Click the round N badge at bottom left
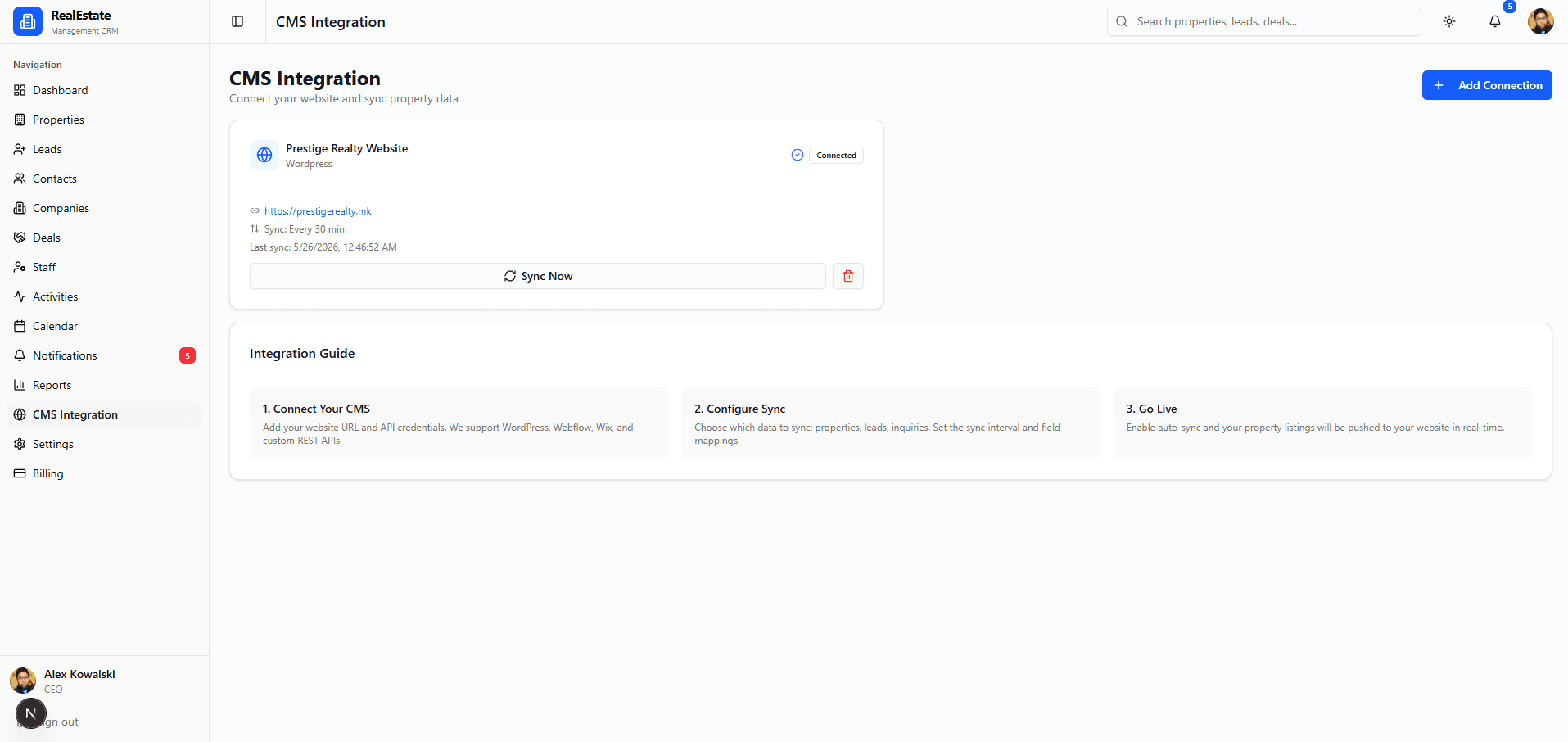Image resolution: width=1568 pixels, height=742 pixels. [31, 714]
